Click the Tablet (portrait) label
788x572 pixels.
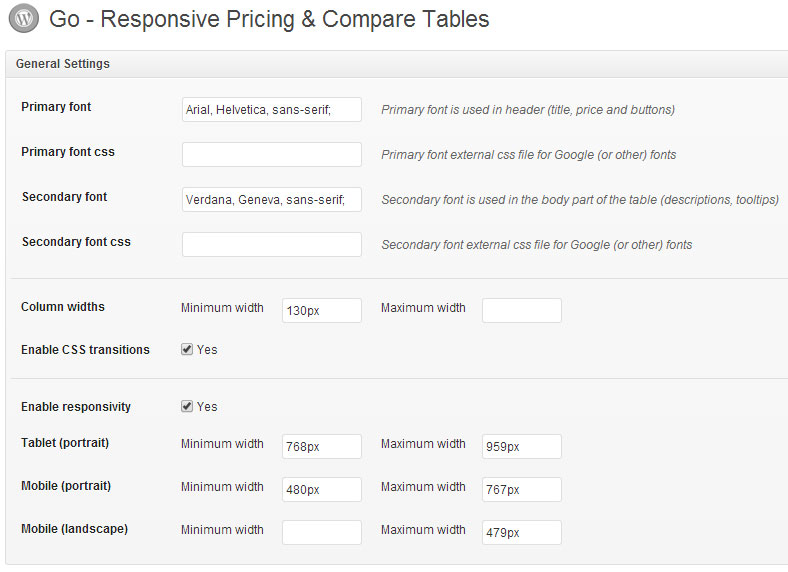click(65, 443)
